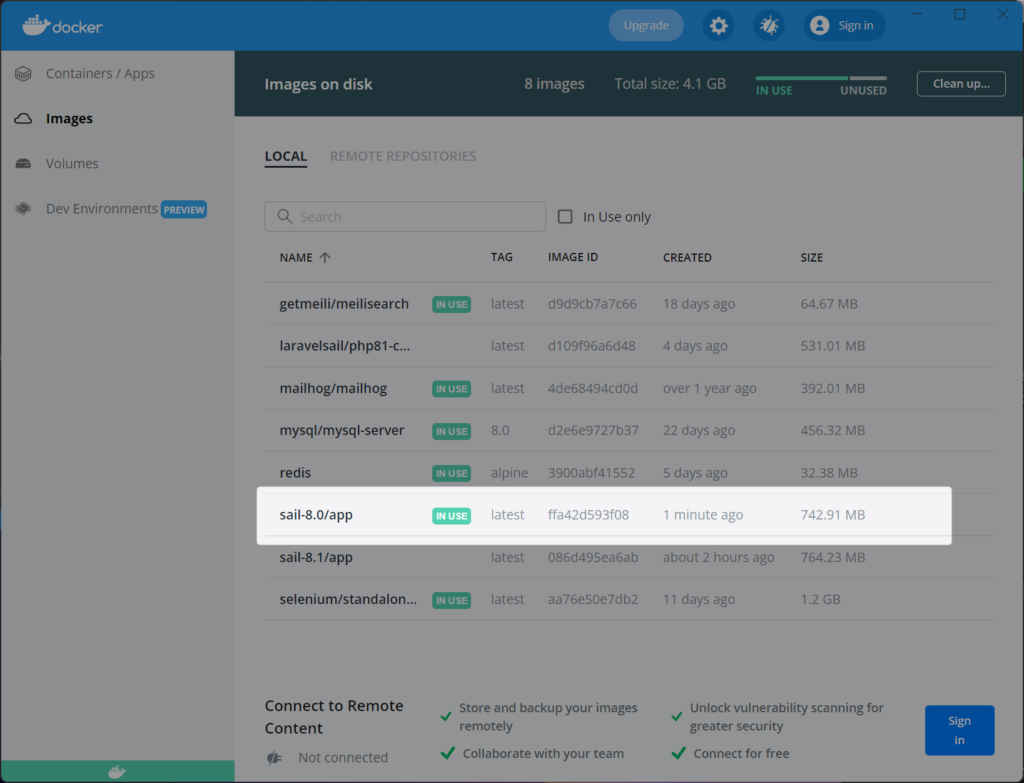Click image ID d2e6e9727b37
The height and width of the screenshot is (783, 1024).
point(593,430)
